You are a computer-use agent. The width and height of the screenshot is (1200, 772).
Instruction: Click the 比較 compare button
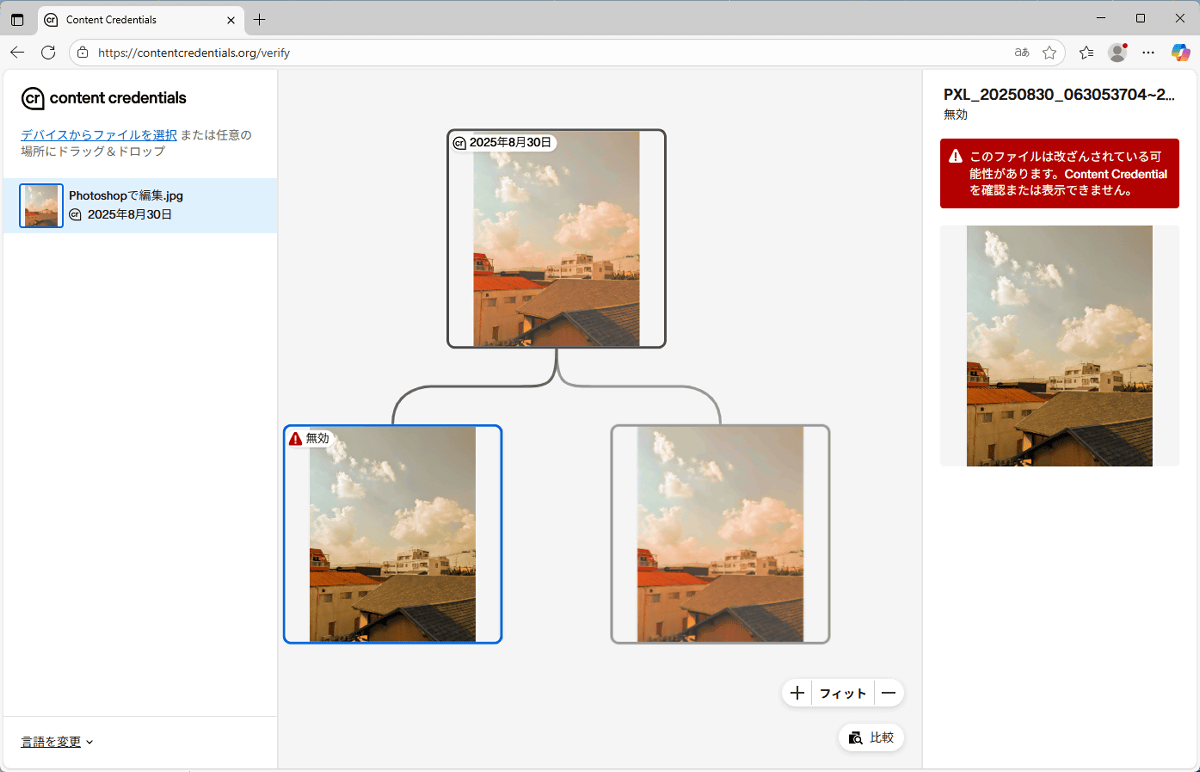(871, 738)
